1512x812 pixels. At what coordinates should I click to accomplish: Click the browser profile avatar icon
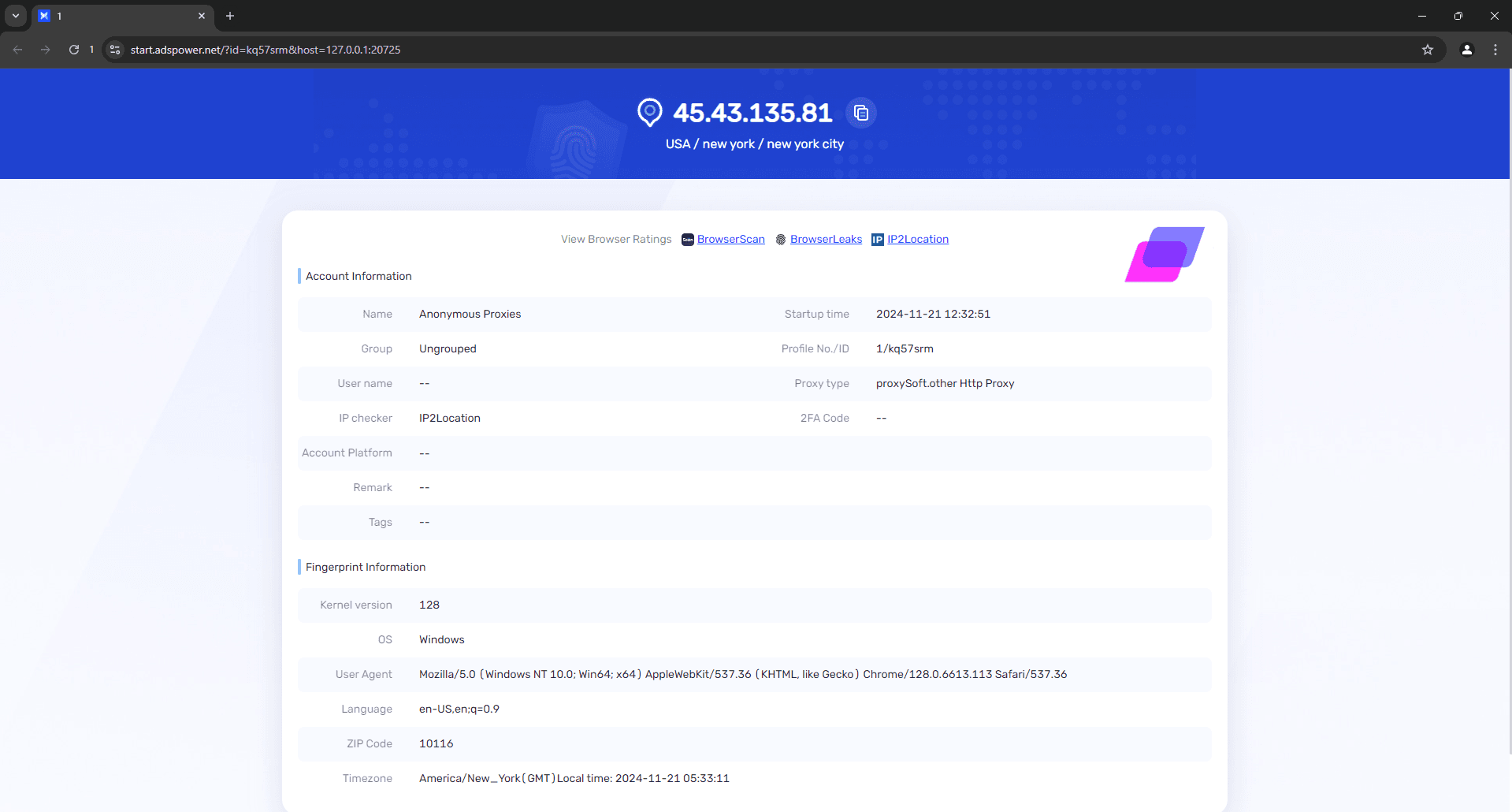point(1466,49)
